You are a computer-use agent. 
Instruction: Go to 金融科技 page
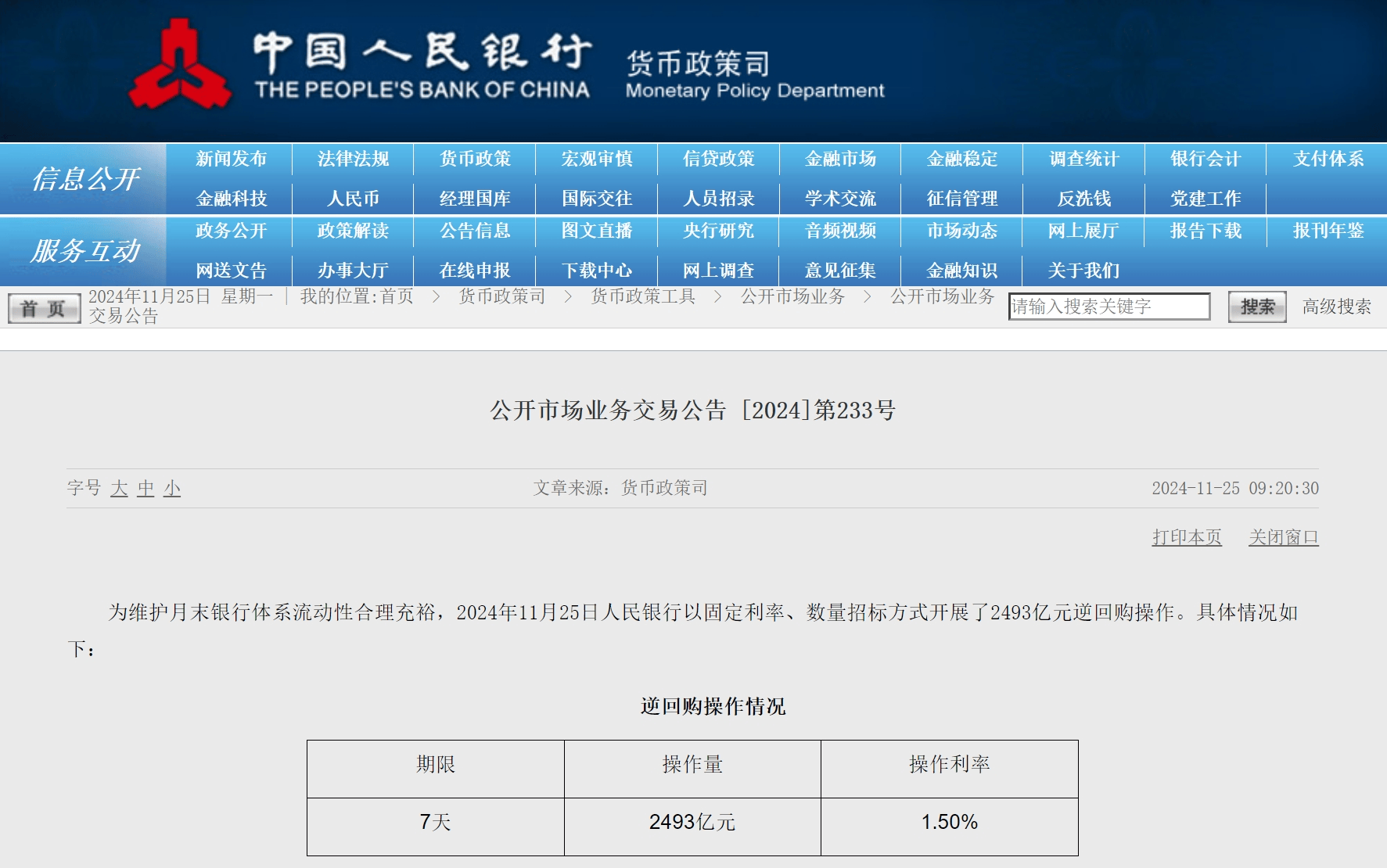point(232,199)
